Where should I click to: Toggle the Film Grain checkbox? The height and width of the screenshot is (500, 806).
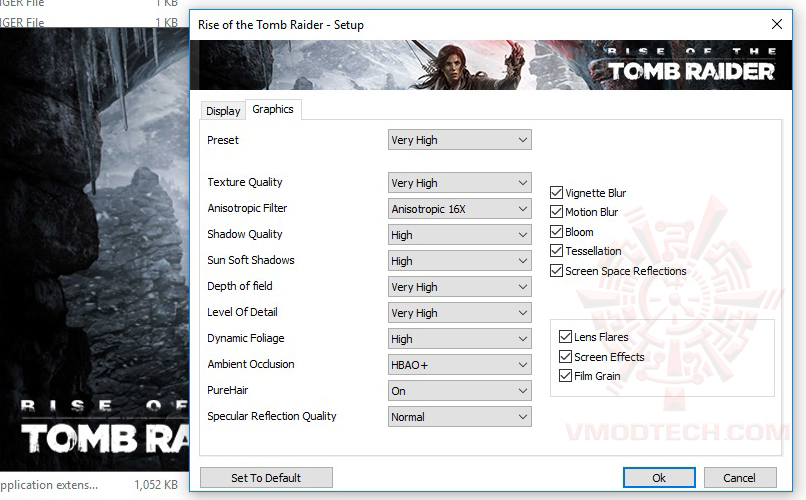coord(565,376)
